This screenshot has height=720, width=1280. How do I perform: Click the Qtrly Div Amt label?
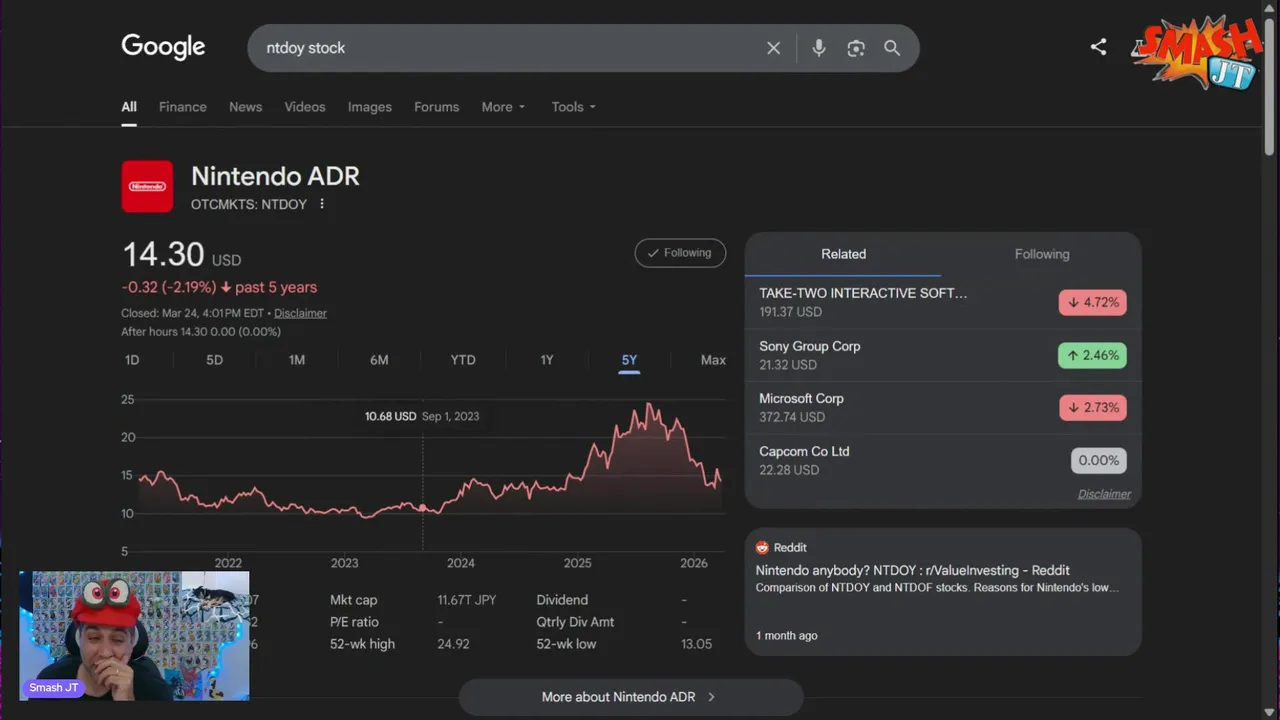coord(575,622)
